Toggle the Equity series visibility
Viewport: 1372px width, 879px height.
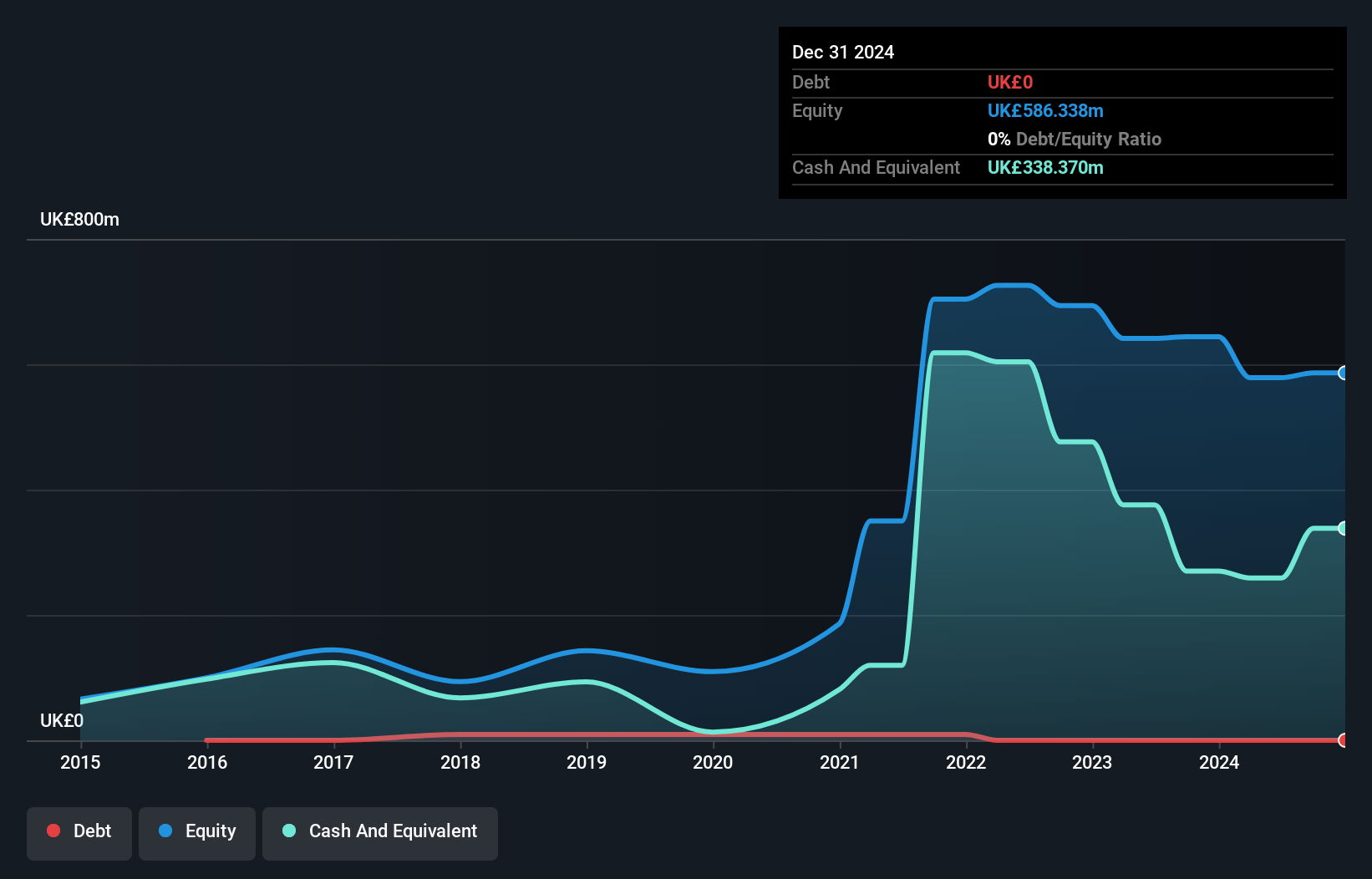(x=196, y=831)
